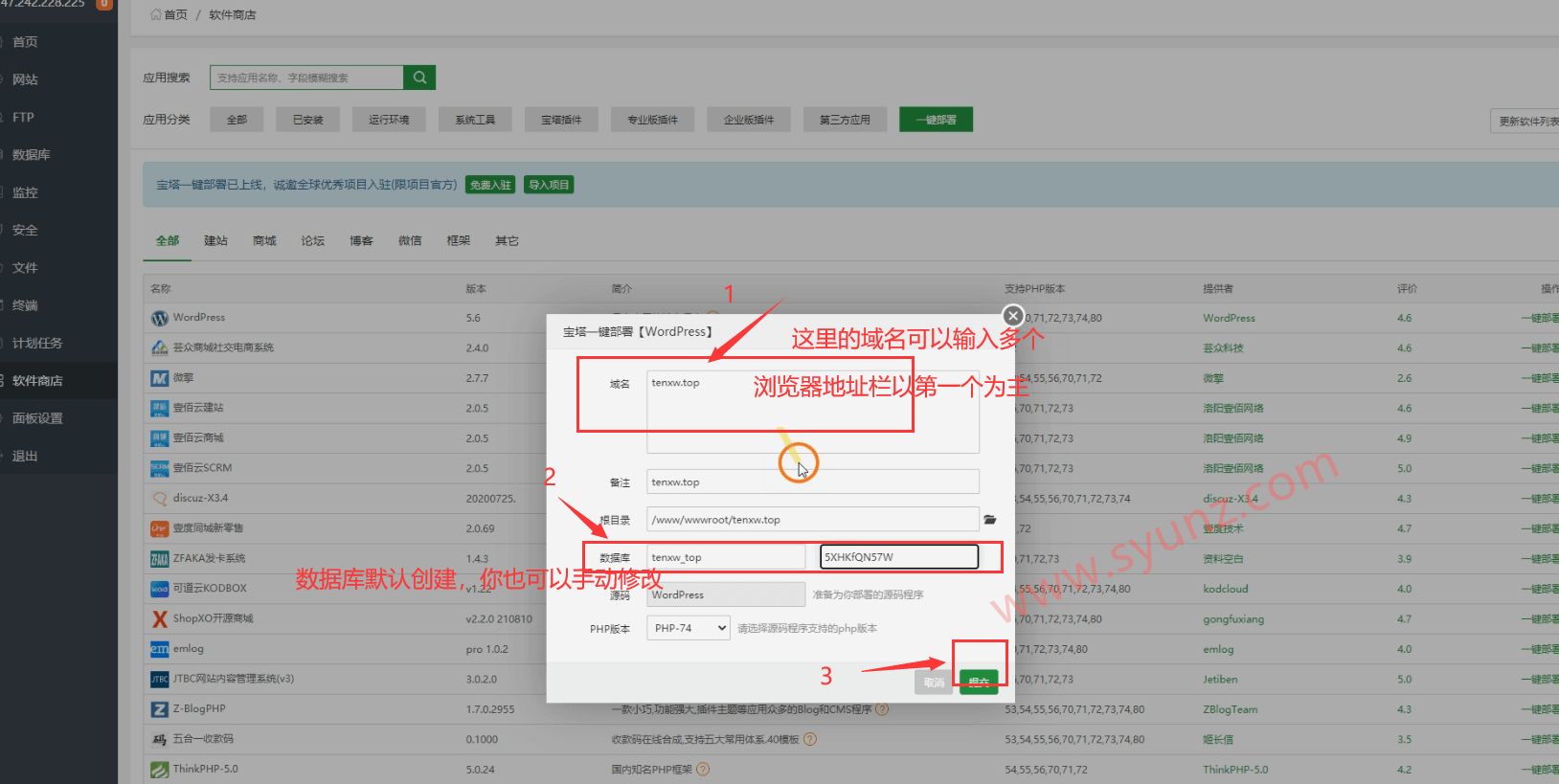Click the emlog app icon
Viewport: 1559px width, 784px height.
160,649
